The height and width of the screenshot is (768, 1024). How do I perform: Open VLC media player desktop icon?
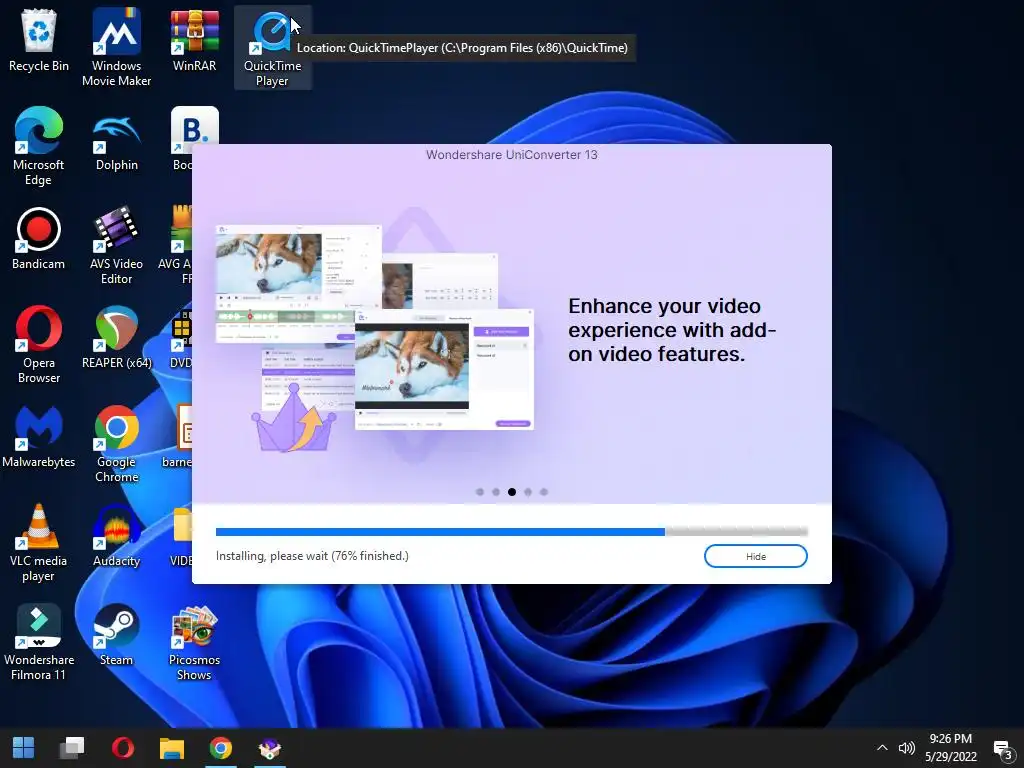click(39, 543)
